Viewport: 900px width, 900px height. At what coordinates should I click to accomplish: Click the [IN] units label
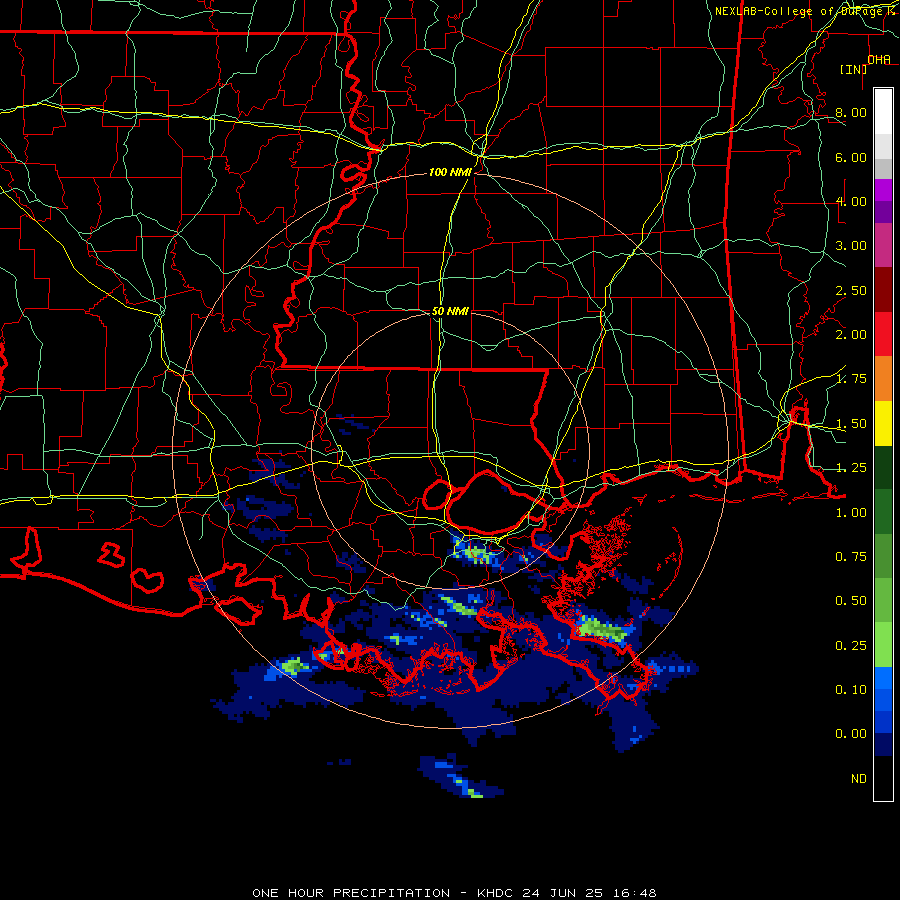(854, 69)
